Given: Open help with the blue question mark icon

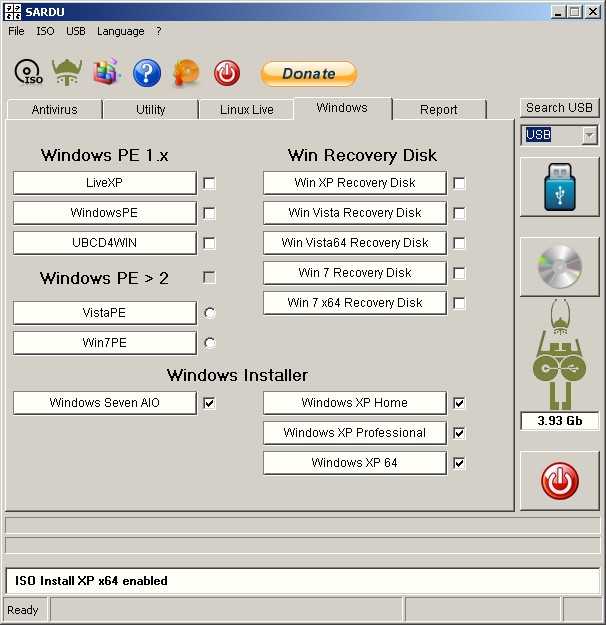Looking at the screenshot, I should pos(147,73).
